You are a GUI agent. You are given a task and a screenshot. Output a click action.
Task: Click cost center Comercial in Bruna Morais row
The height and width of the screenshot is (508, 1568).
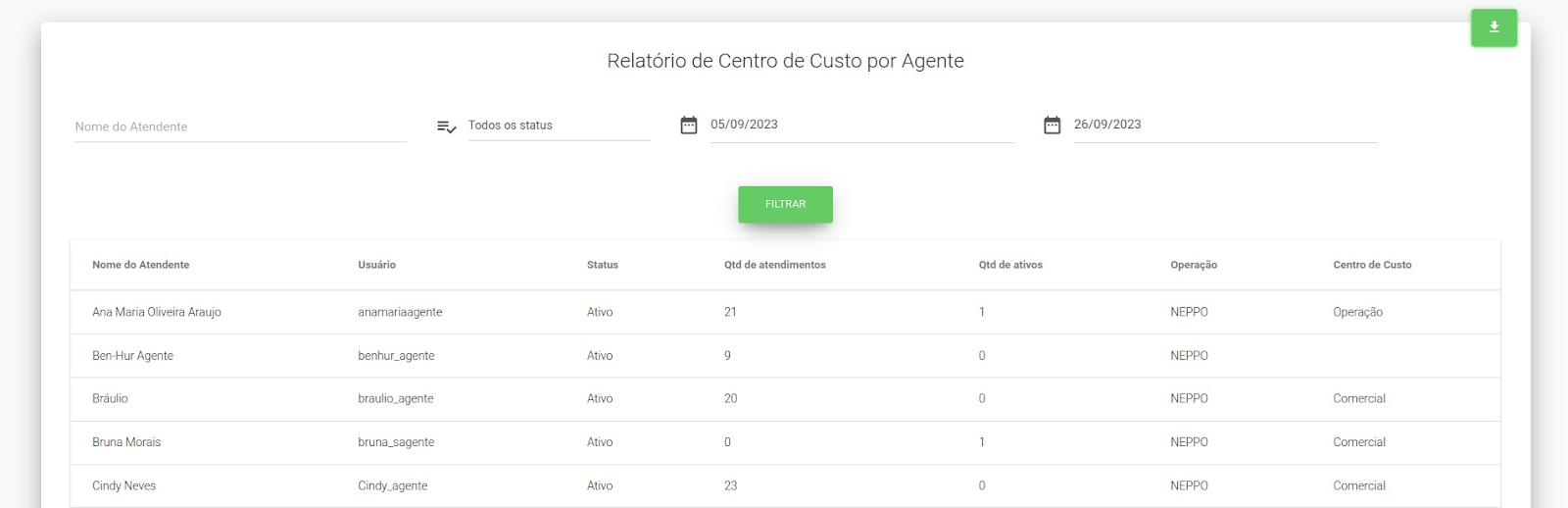pos(1359,442)
